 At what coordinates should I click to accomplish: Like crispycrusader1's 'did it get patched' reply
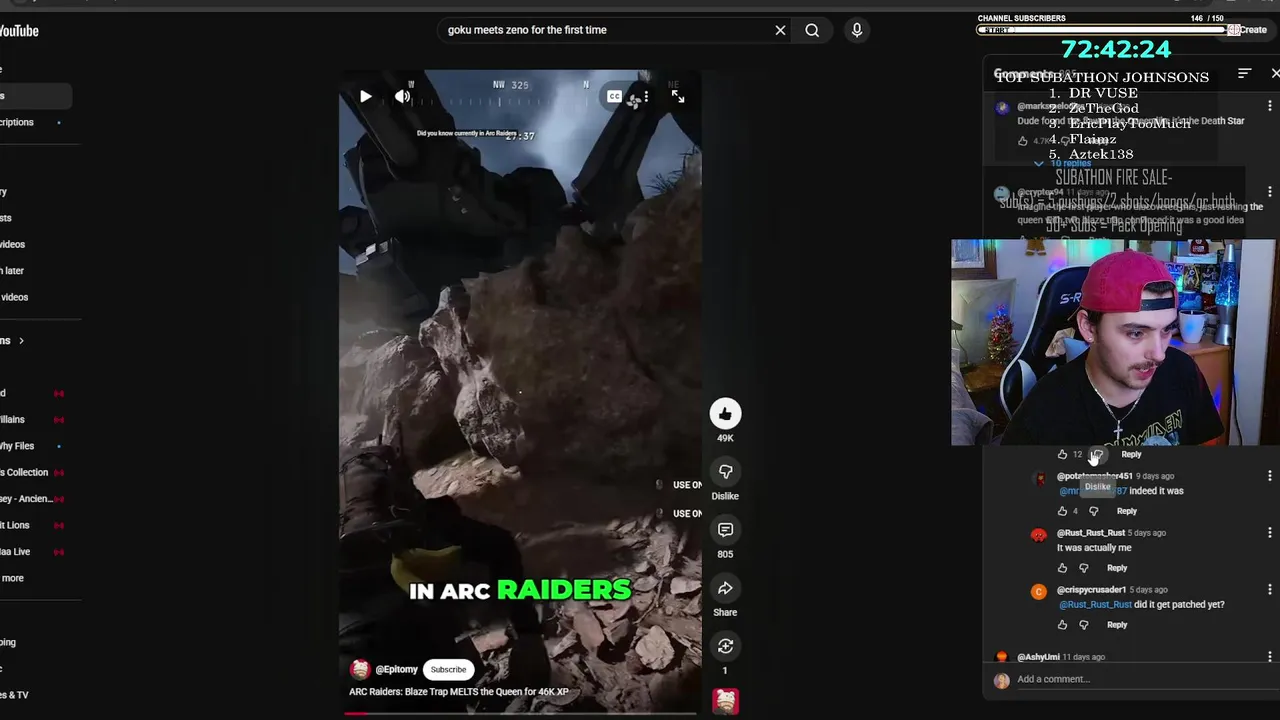[1063, 625]
